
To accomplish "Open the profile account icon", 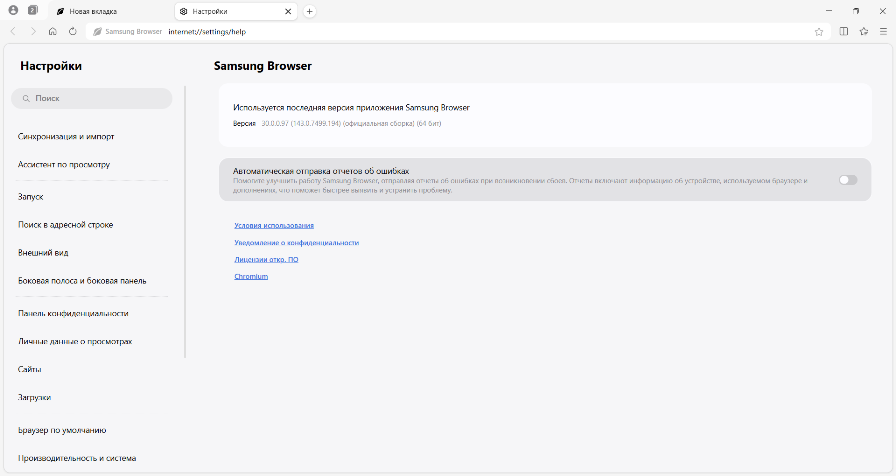I will 13,10.
